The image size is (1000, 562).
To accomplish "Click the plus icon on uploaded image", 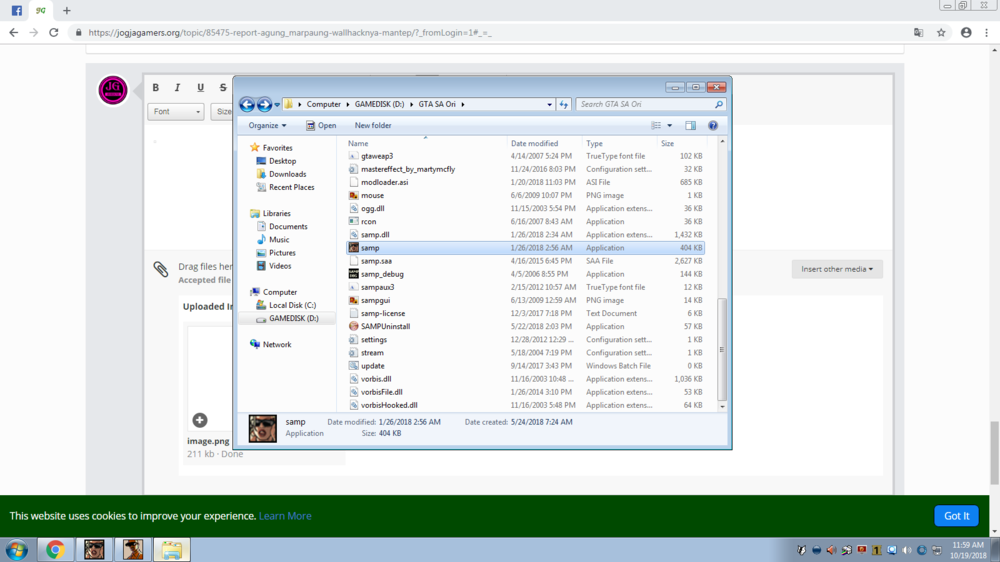I will pyautogui.click(x=200, y=420).
